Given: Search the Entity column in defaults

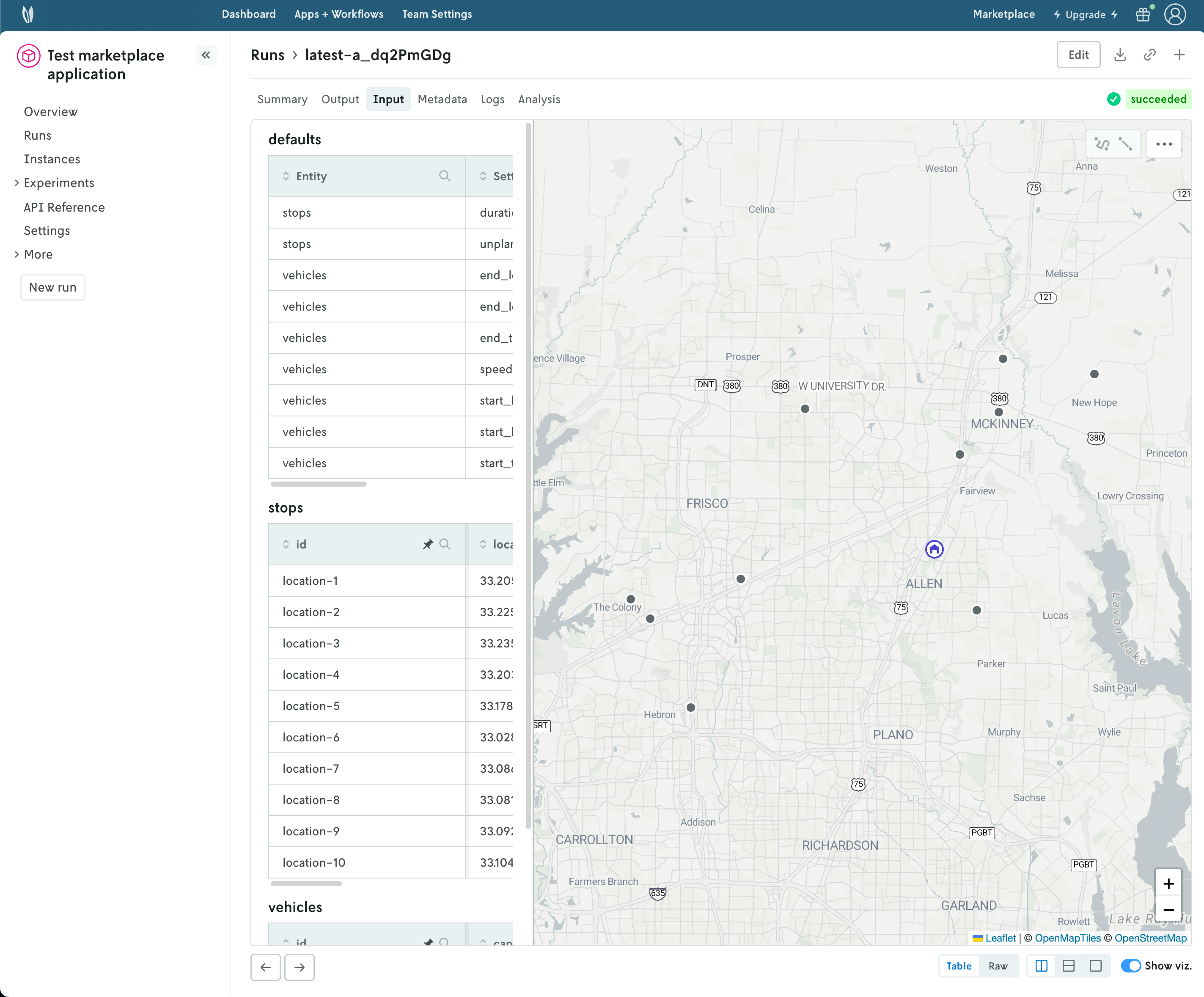Looking at the screenshot, I should 444,176.
